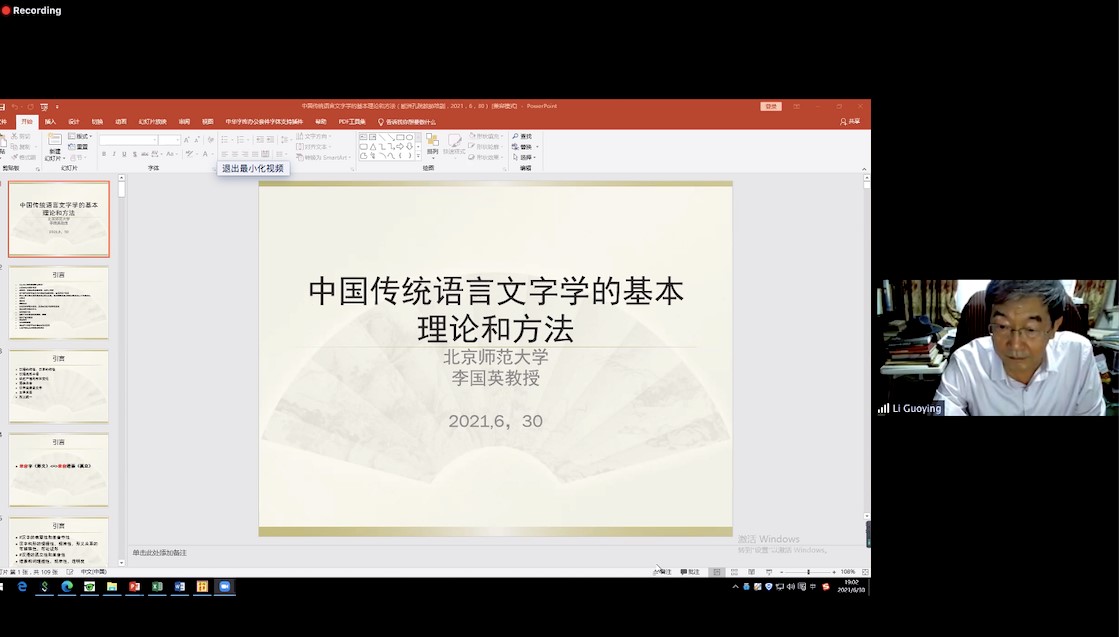The image size is (1119, 637).
Task: Toggle strikethrough formatting
Action: [145, 154]
